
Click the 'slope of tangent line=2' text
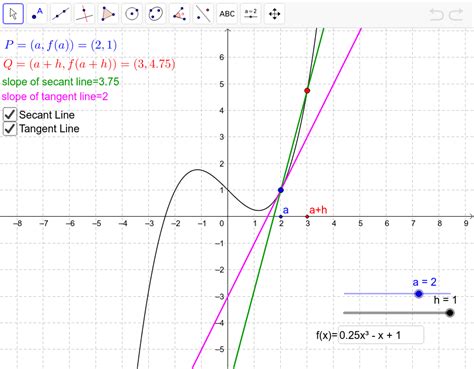(x=55, y=96)
